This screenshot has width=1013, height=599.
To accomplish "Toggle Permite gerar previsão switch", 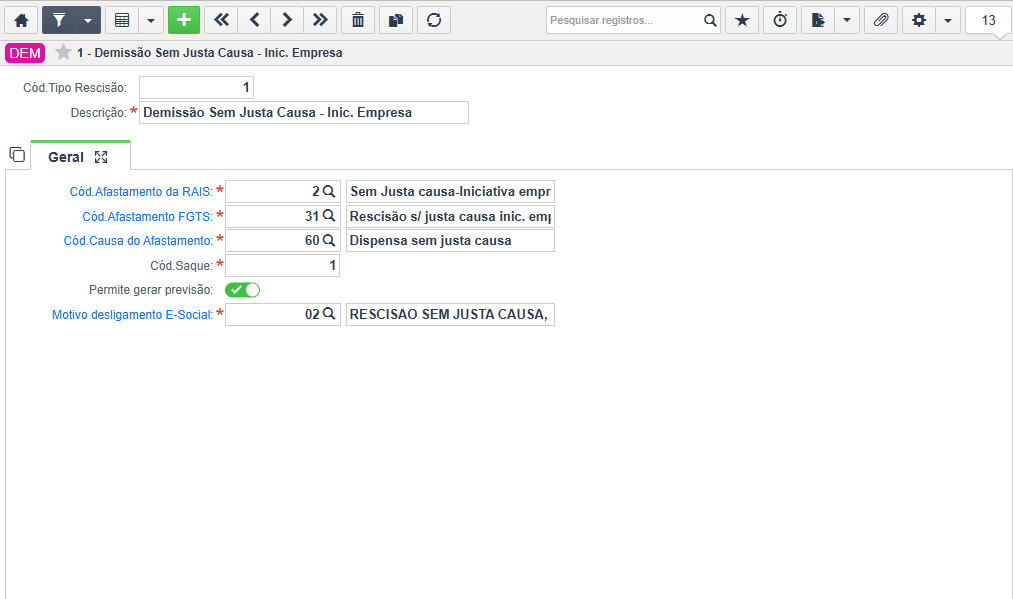I will (243, 290).
